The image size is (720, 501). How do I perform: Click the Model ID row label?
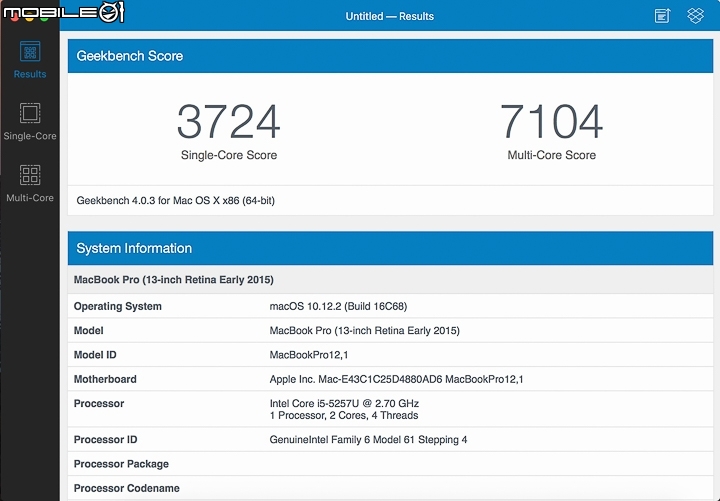tap(95, 355)
